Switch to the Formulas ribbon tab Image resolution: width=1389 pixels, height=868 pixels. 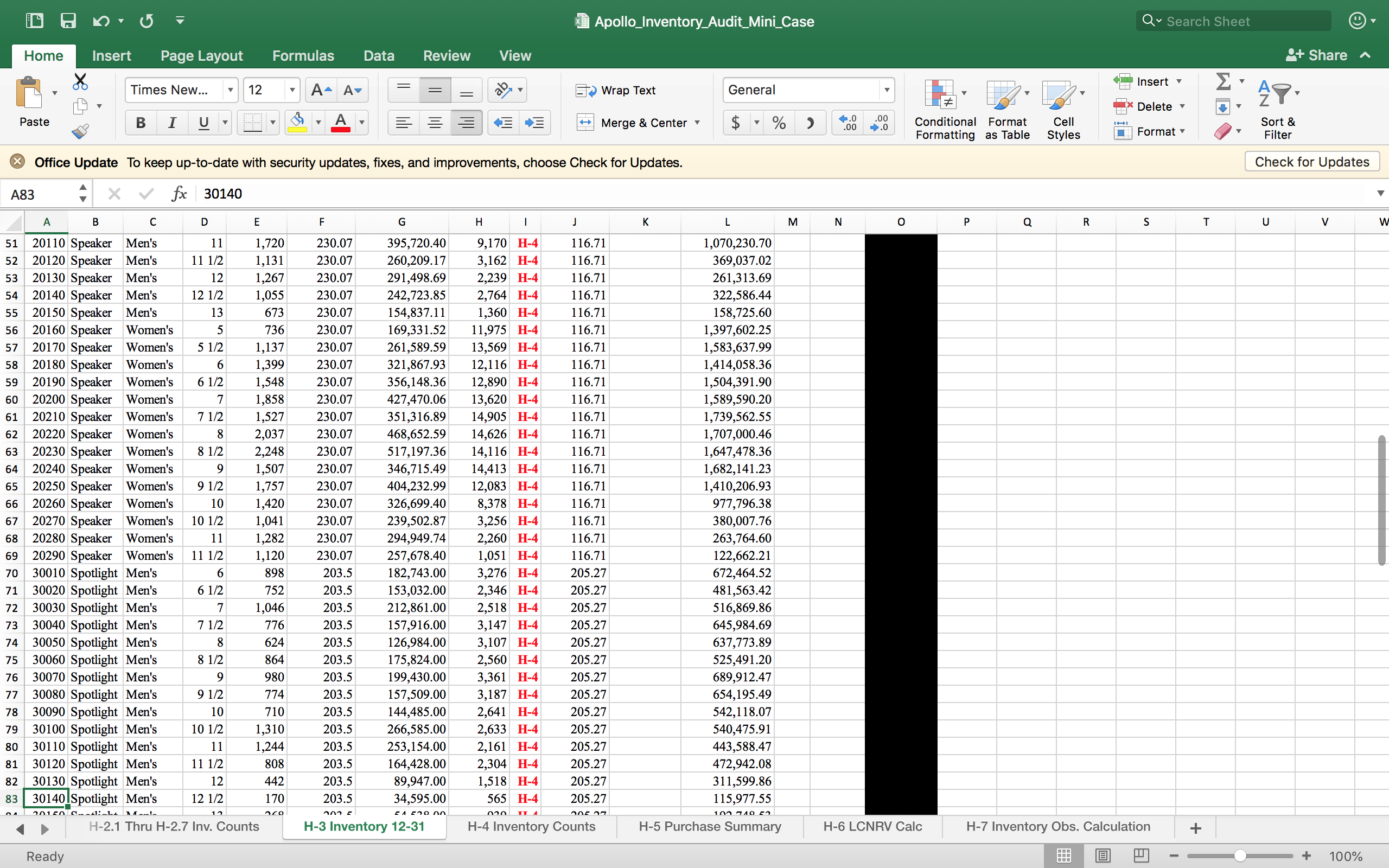tap(302, 56)
